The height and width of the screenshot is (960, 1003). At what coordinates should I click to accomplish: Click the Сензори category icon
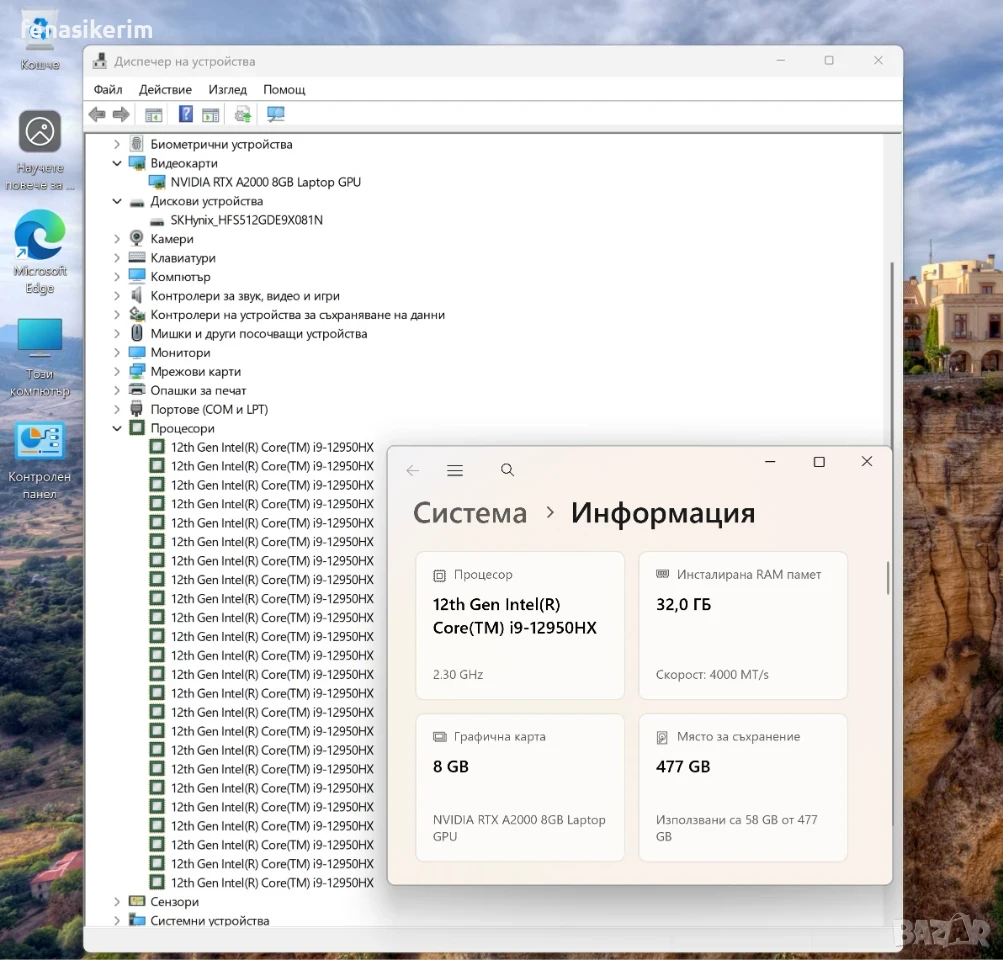pyautogui.click(x=137, y=901)
